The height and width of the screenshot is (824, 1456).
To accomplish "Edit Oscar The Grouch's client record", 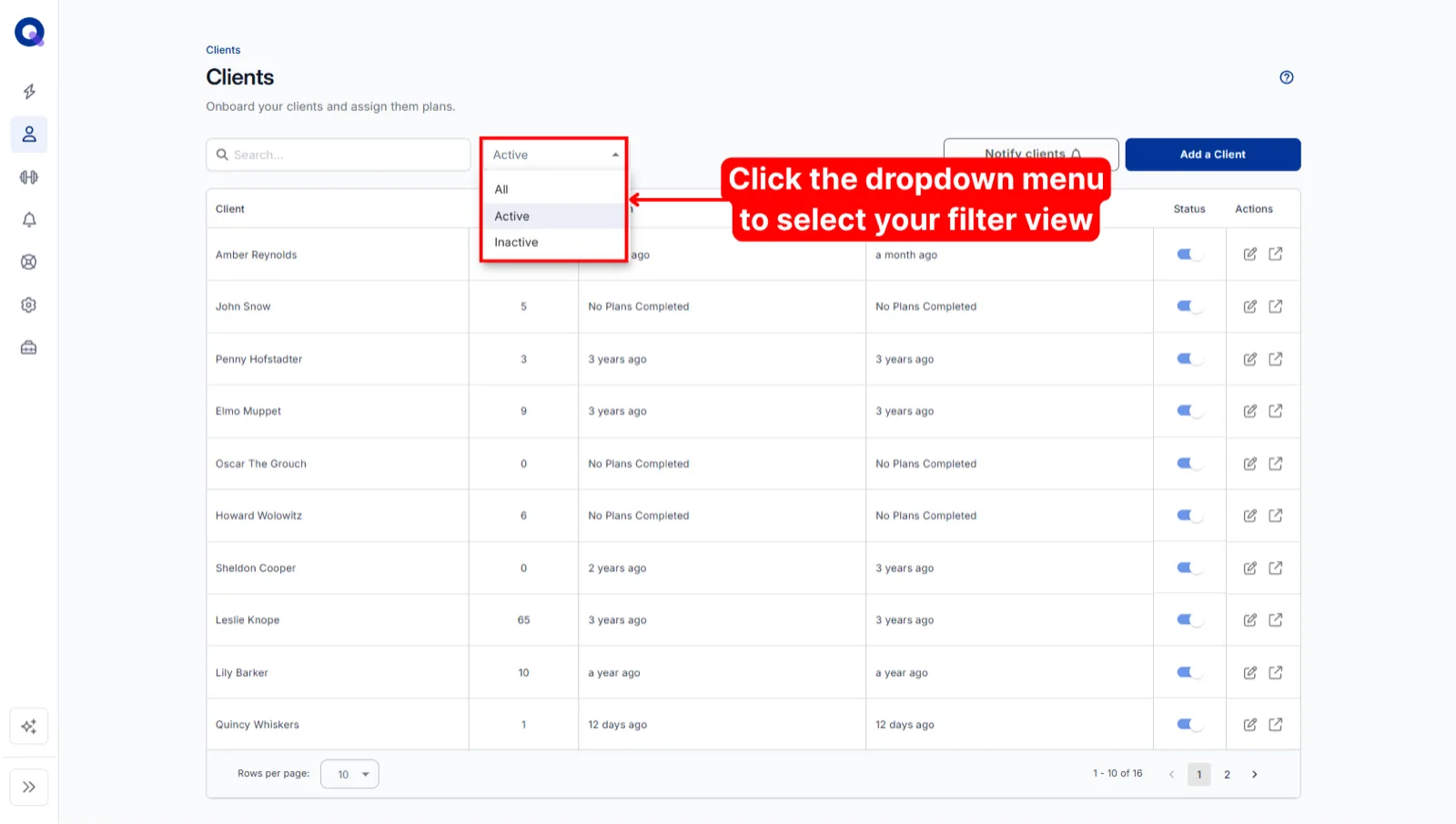I will pyautogui.click(x=1250, y=464).
